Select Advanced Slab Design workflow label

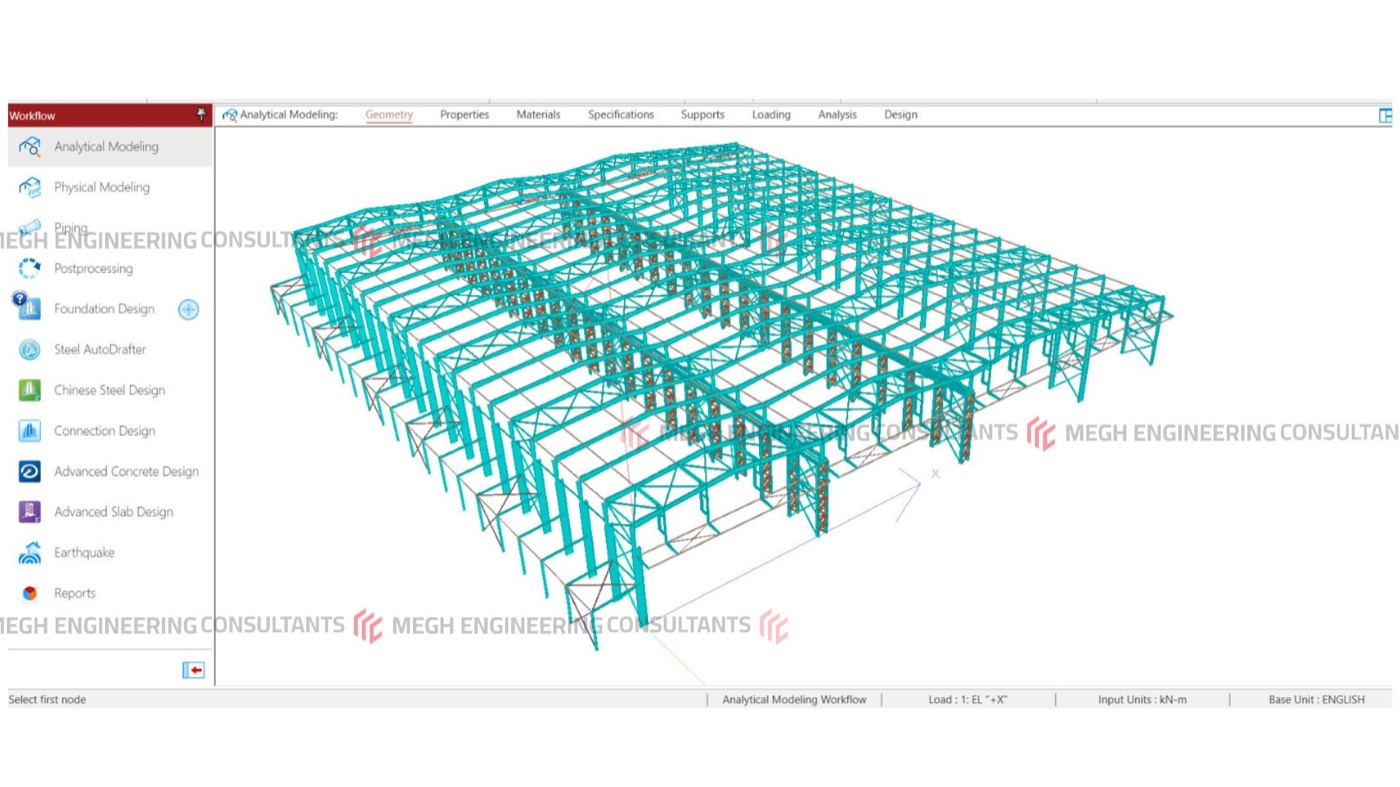[x=113, y=512]
